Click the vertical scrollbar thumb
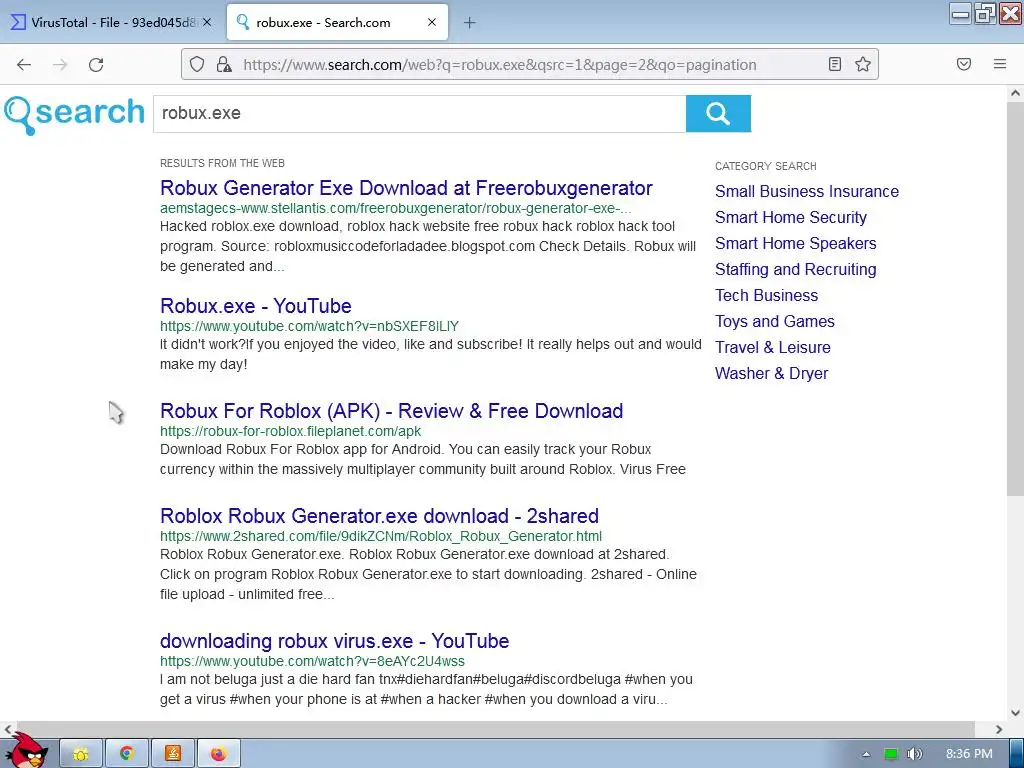The height and width of the screenshot is (768, 1024). [x=1015, y=298]
